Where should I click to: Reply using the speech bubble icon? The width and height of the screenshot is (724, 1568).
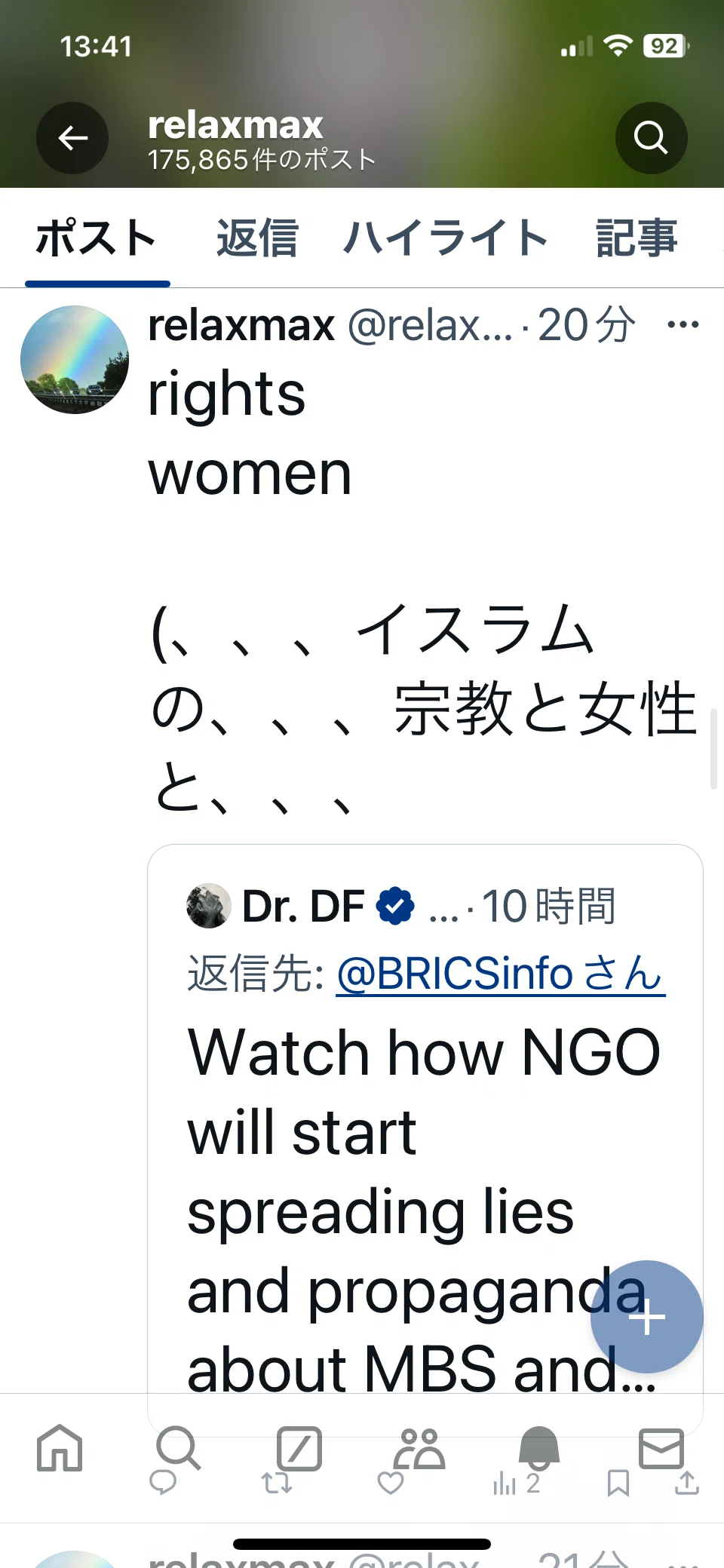163,1484
